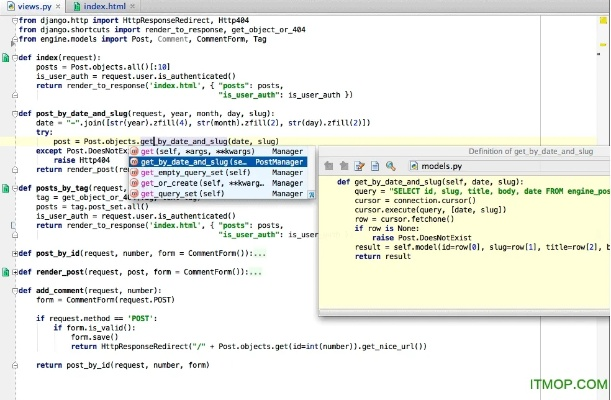
Task: Click the 'POST' string in if statement
Action: [140, 319]
